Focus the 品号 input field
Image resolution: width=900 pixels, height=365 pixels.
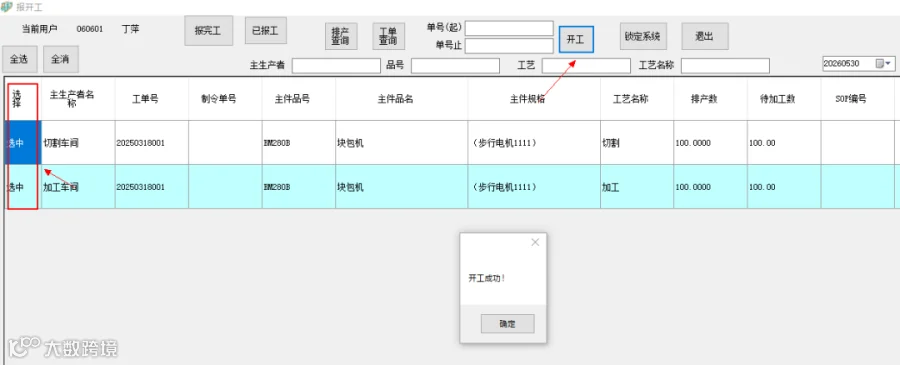(x=455, y=66)
